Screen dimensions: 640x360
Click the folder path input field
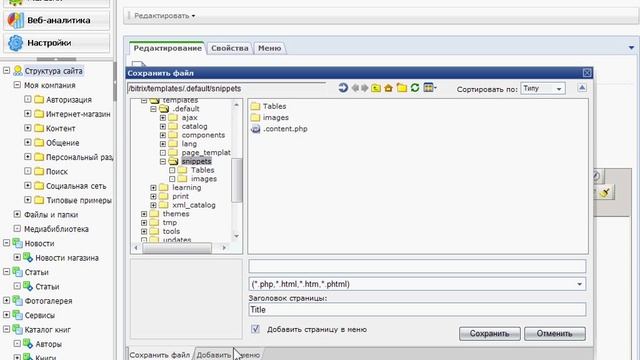pyautogui.click(x=227, y=88)
